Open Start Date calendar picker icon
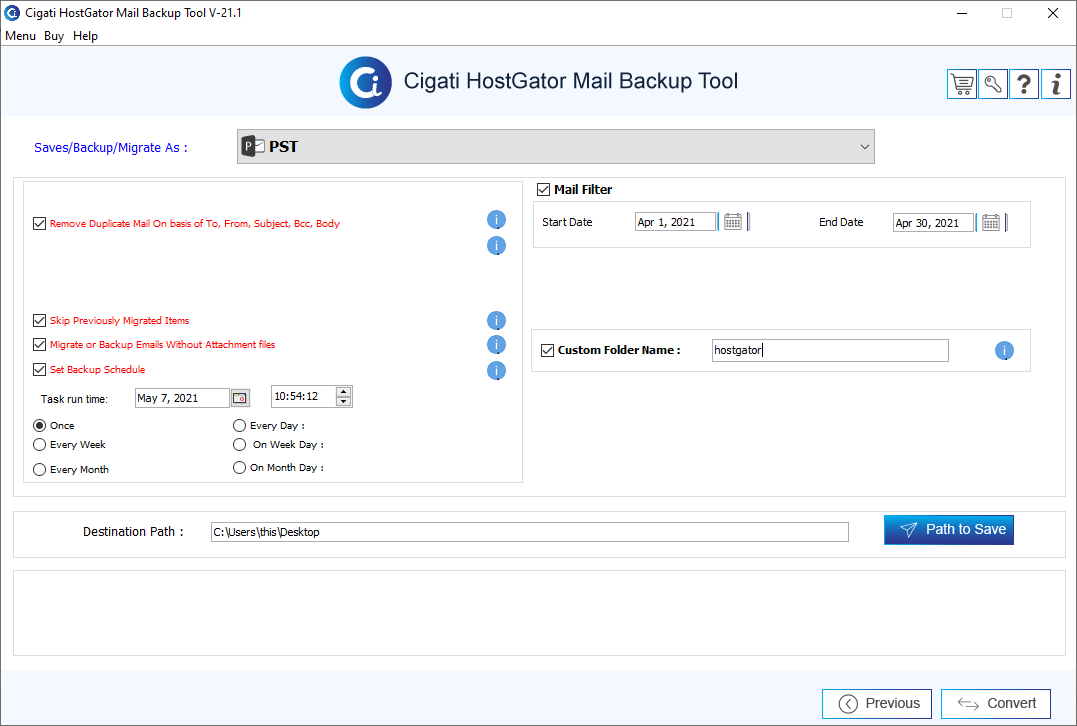Screen dimensions: 1077x726 click(x=733, y=222)
